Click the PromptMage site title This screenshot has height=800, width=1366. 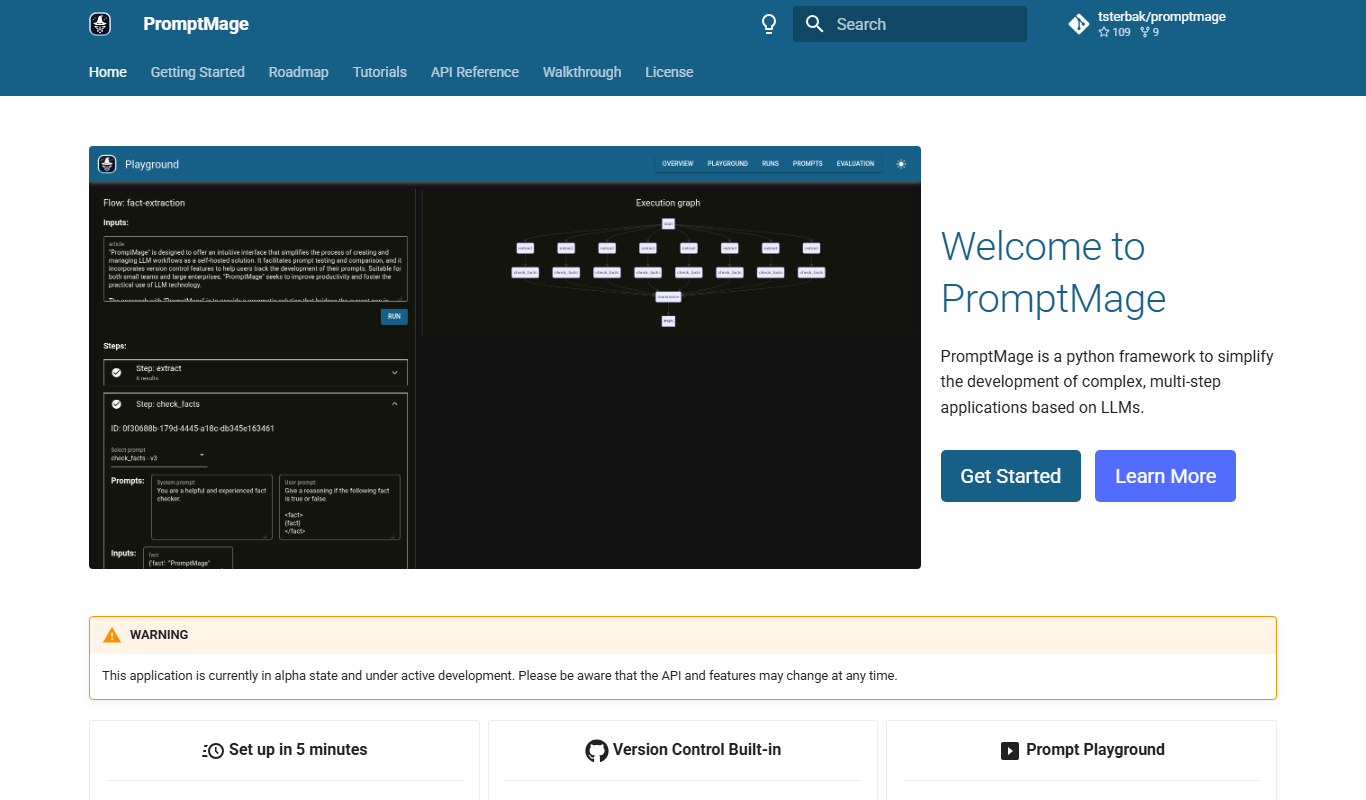[196, 24]
